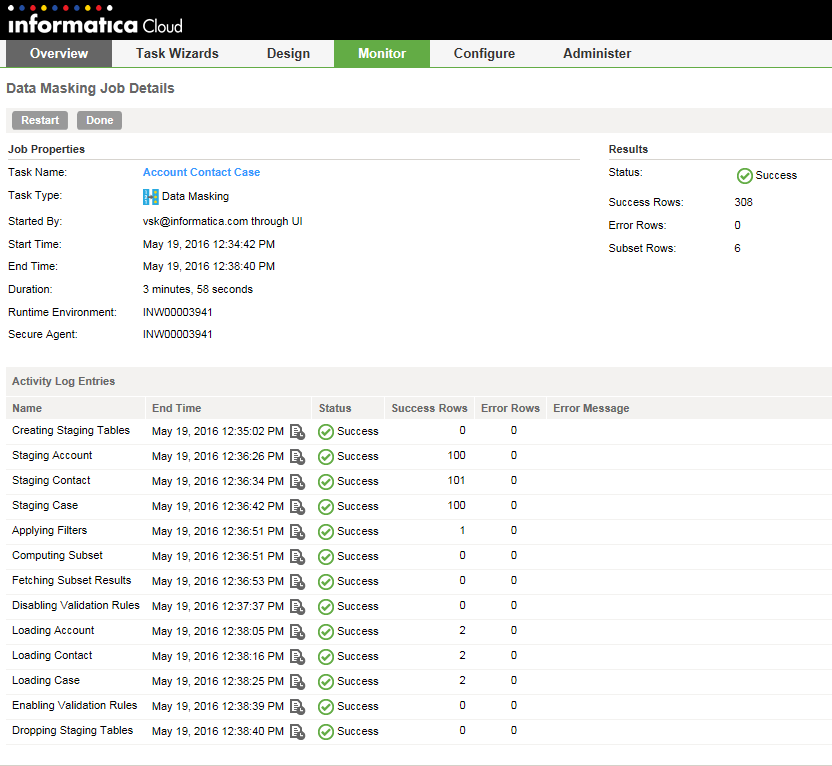Open session log icon for Enabling Validation Rules
The height and width of the screenshot is (766, 832).
click(297, 706)
